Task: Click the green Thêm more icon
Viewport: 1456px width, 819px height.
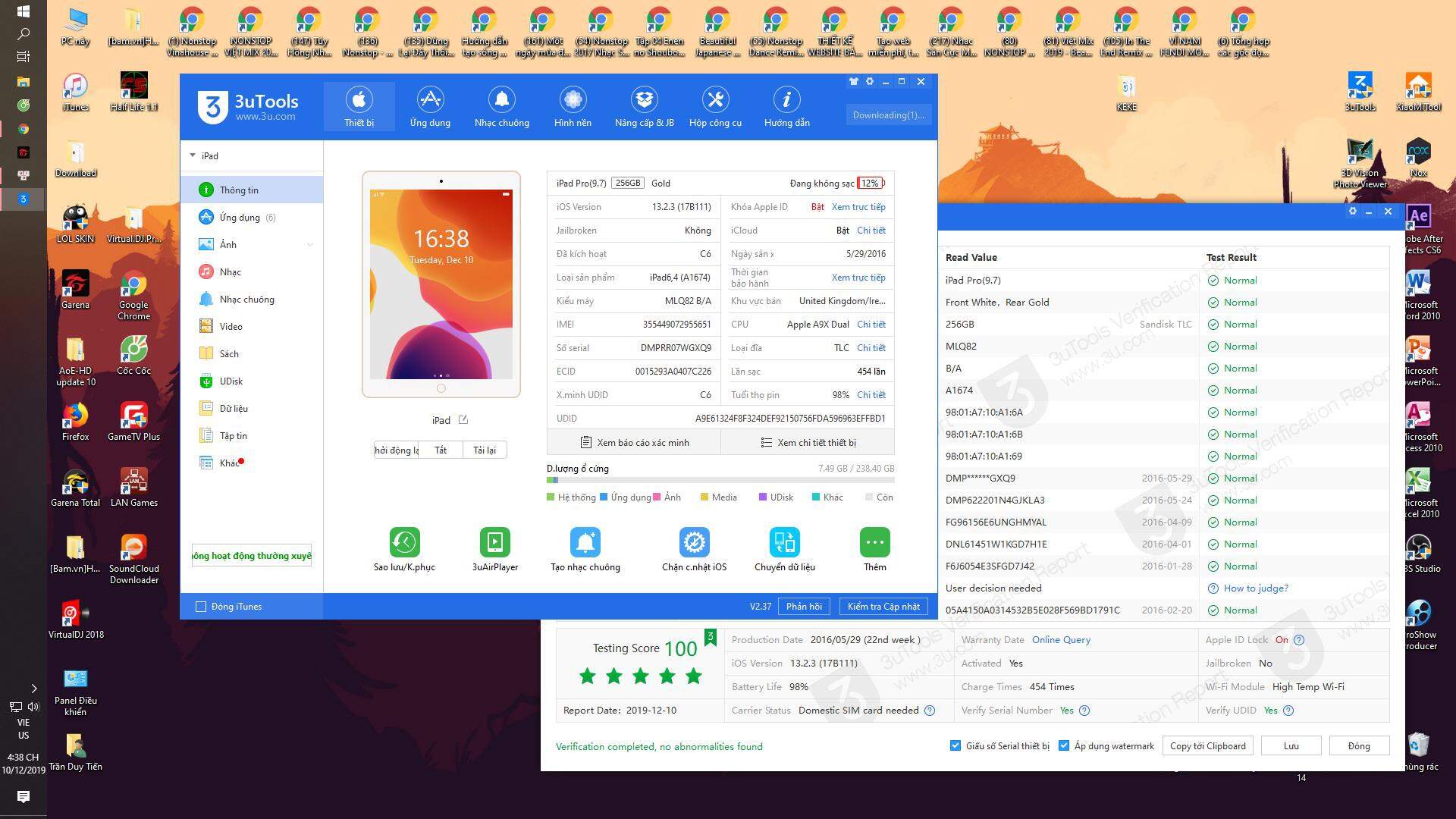Action: [874, 542]
